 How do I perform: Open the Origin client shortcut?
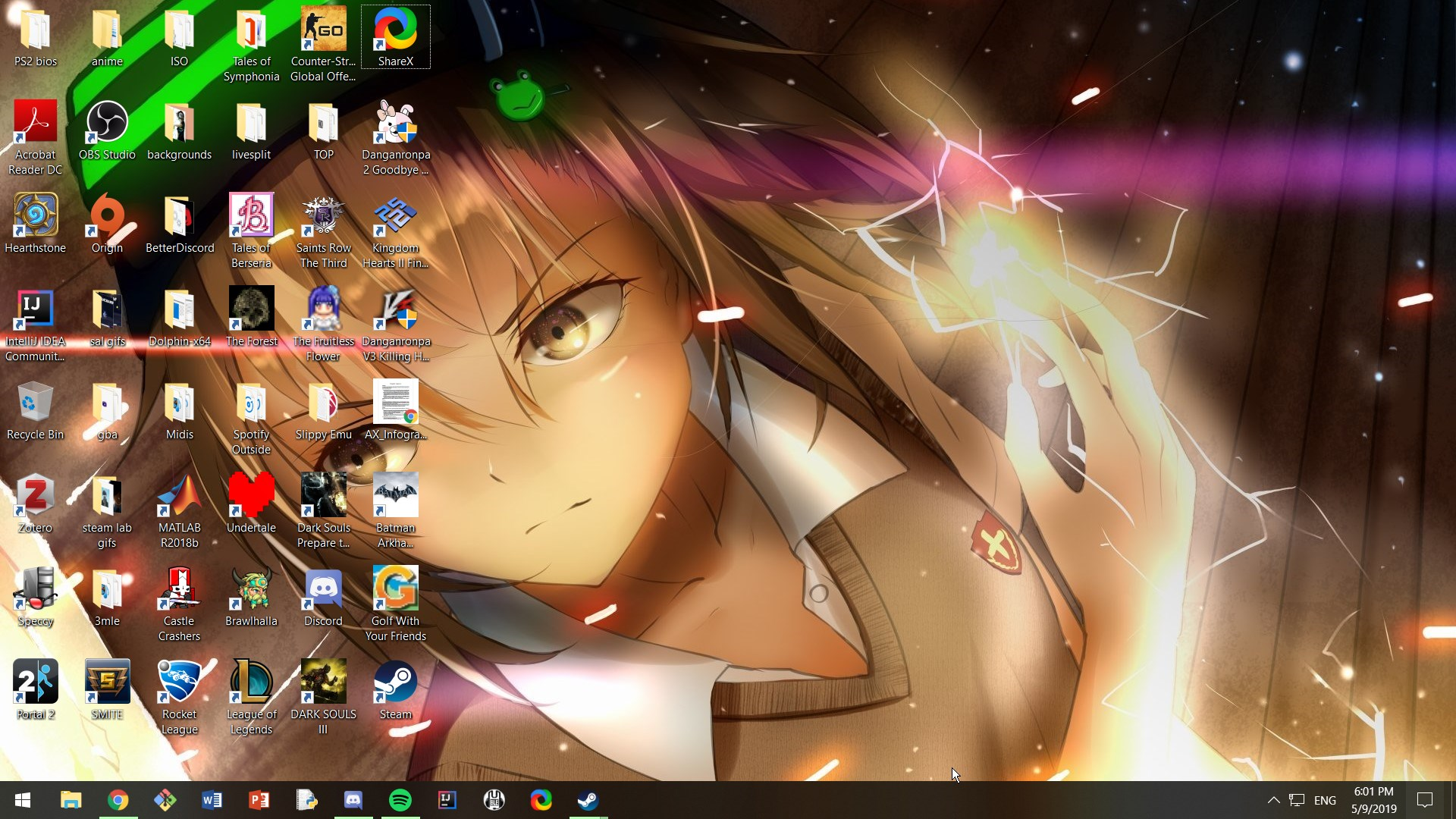coord(107,224)
